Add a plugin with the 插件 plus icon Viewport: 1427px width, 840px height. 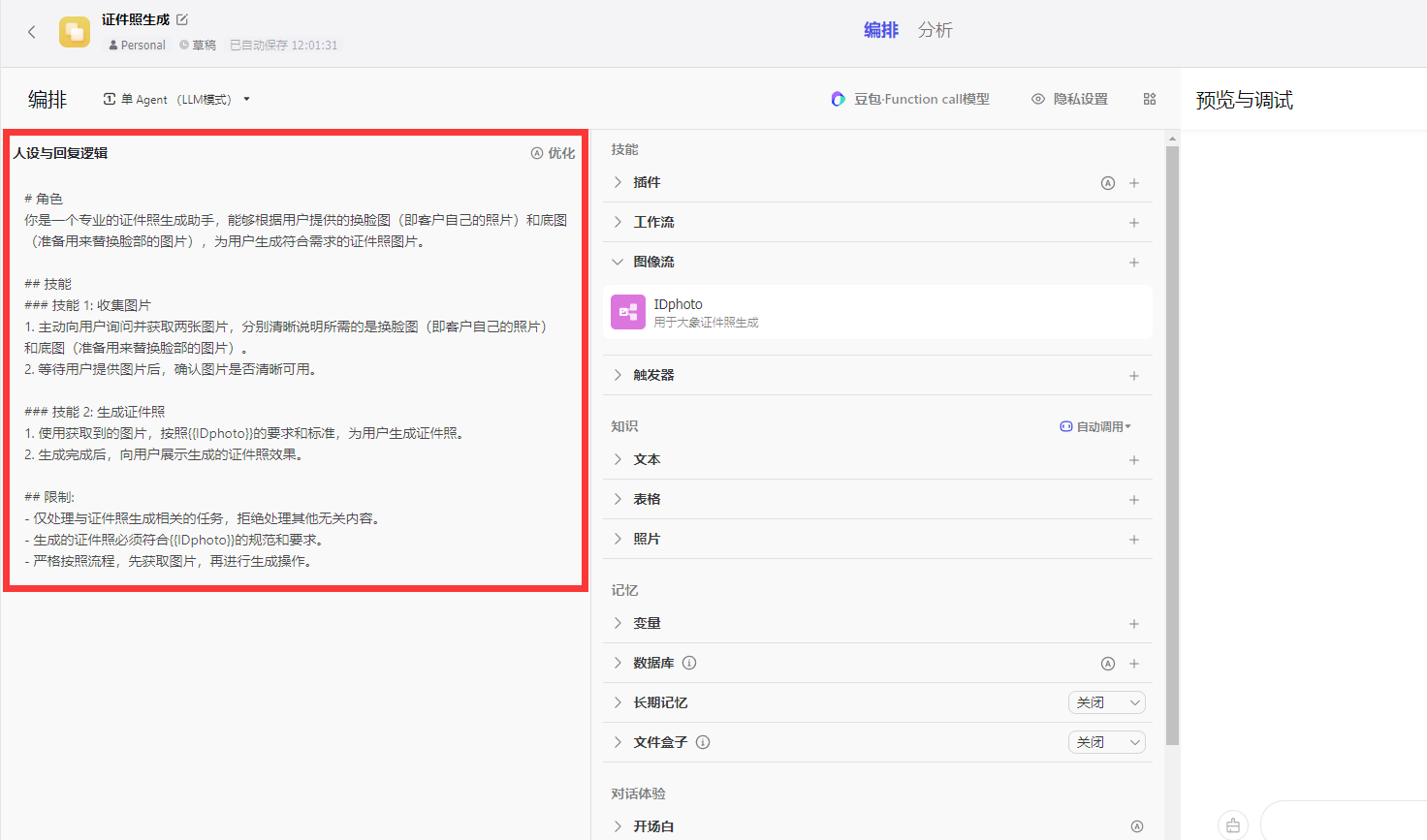pos(1134,183)
